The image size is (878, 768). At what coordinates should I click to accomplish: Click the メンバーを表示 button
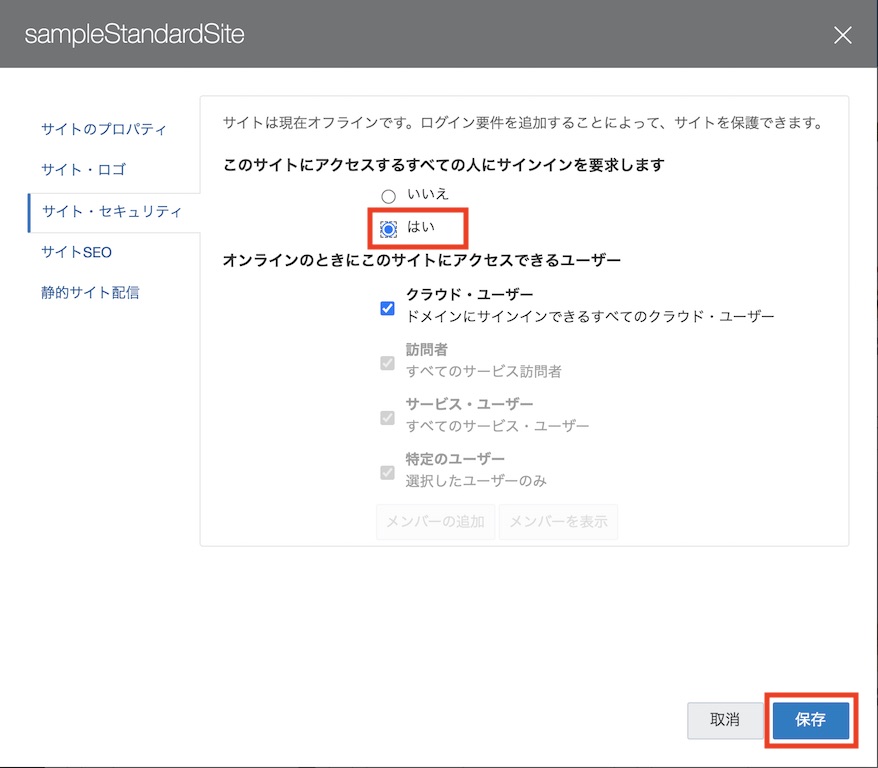[x=558, y=522]
